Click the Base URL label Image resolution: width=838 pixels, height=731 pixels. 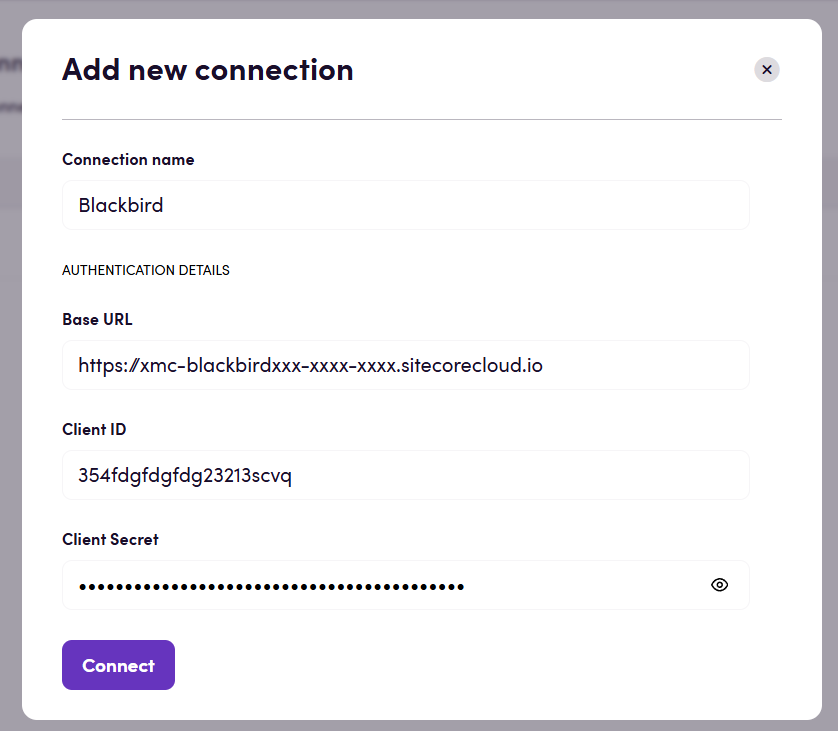(97, 320)
